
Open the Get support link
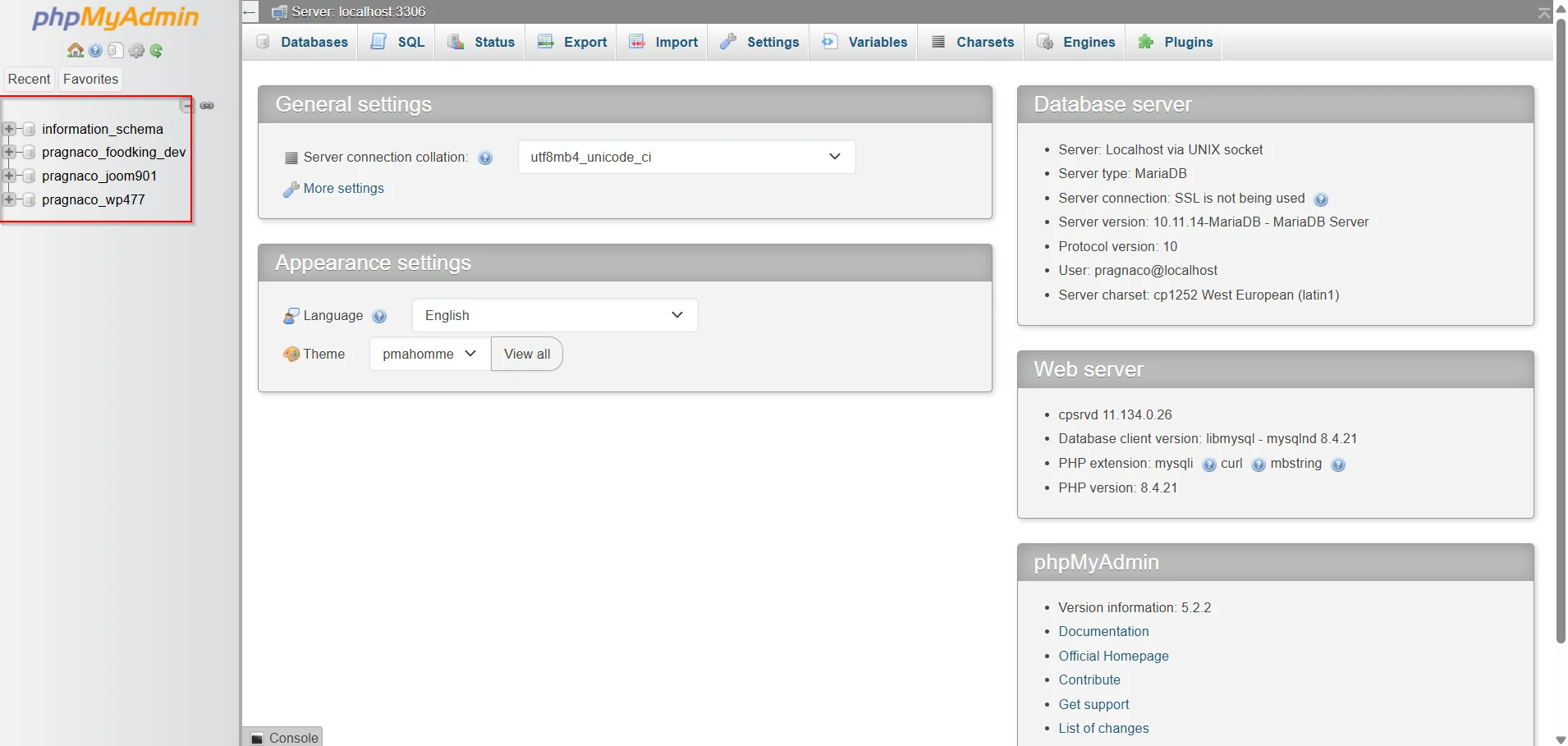(x=1093, y=705)
